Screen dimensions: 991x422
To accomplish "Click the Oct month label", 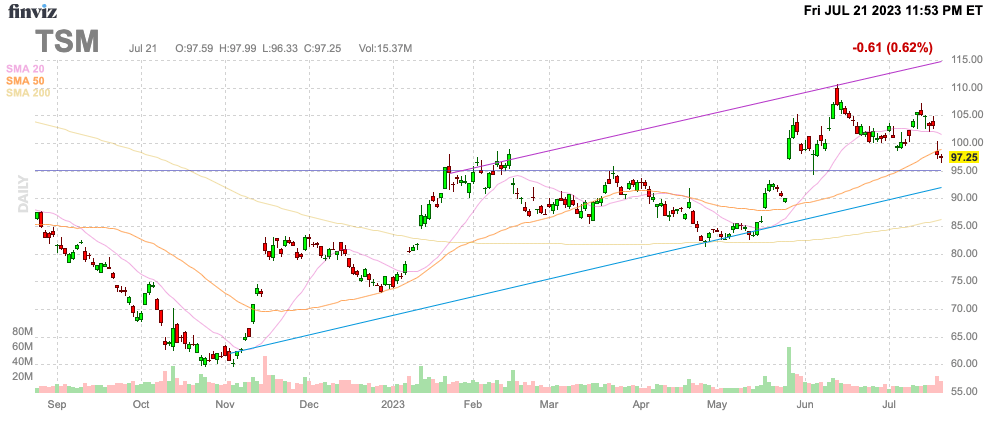I will coord(141,404).
